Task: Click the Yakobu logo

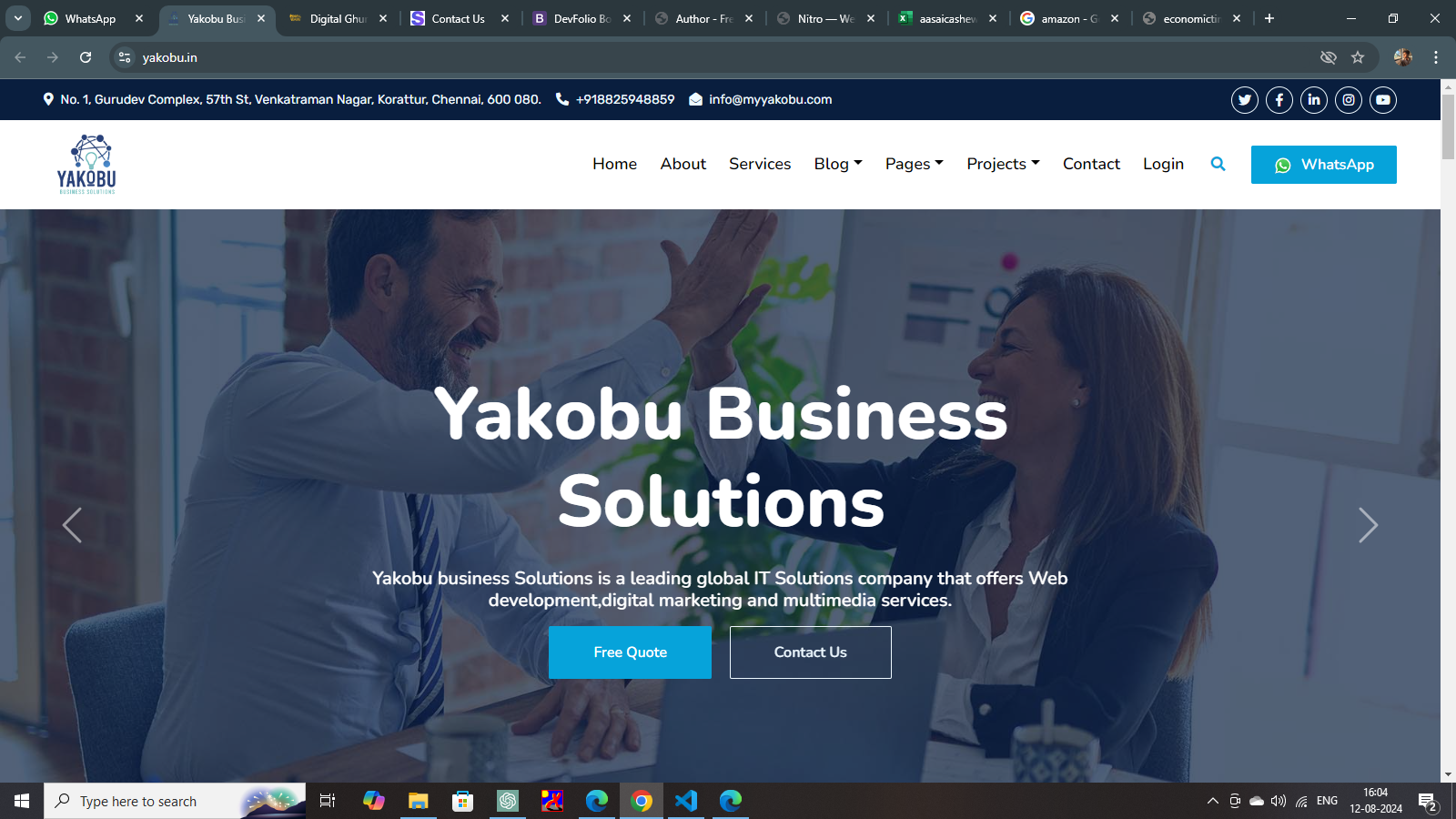Action: coord(86,165)
